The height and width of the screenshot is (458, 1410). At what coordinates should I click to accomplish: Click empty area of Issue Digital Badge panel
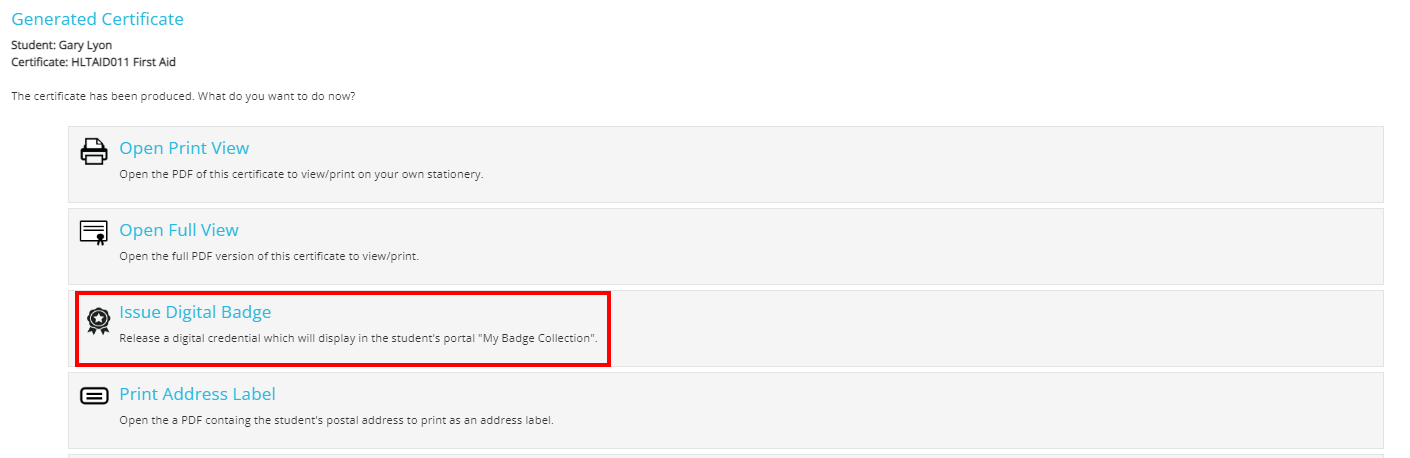click(1000, 328)
